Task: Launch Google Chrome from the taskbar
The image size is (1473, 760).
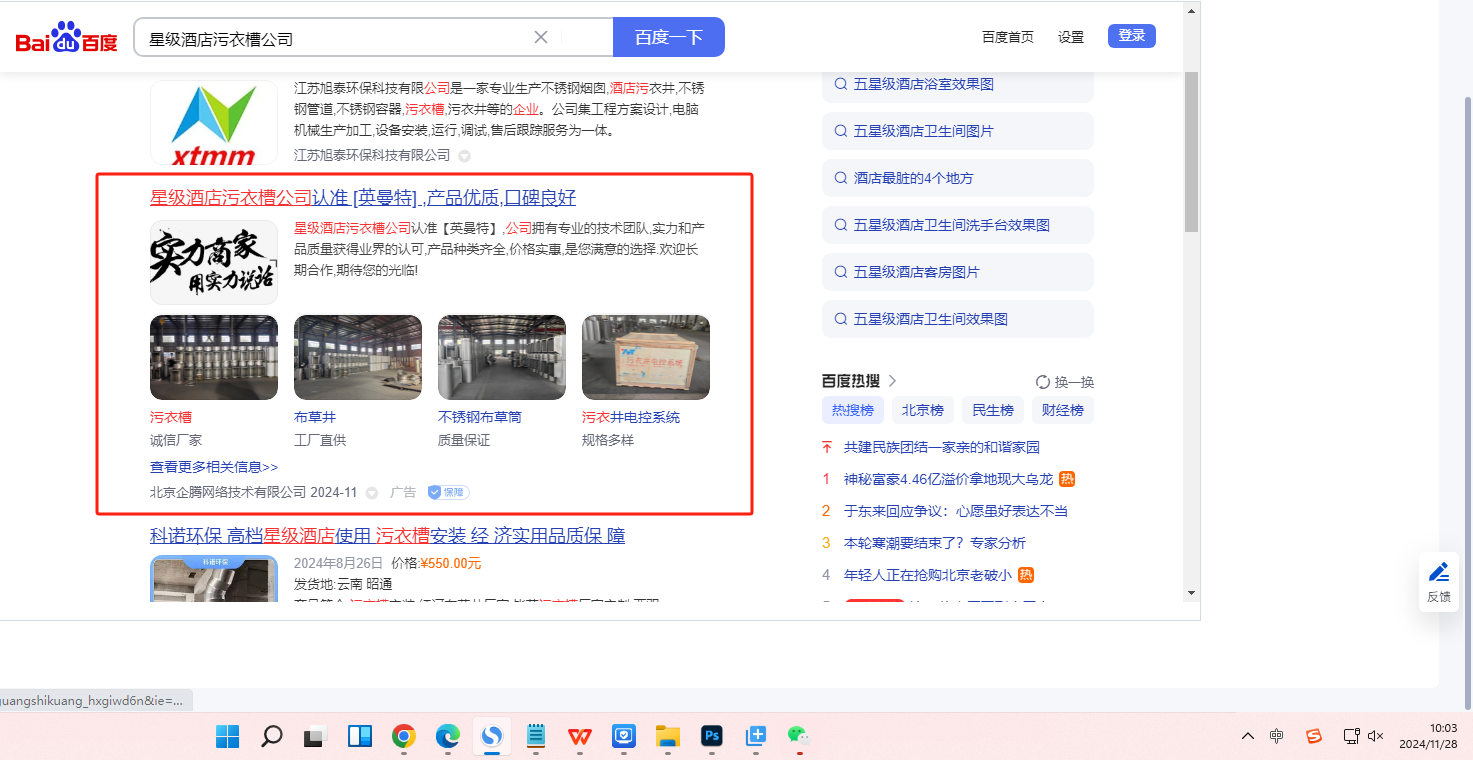Action: pyautogui.click(x=404, y=737)
